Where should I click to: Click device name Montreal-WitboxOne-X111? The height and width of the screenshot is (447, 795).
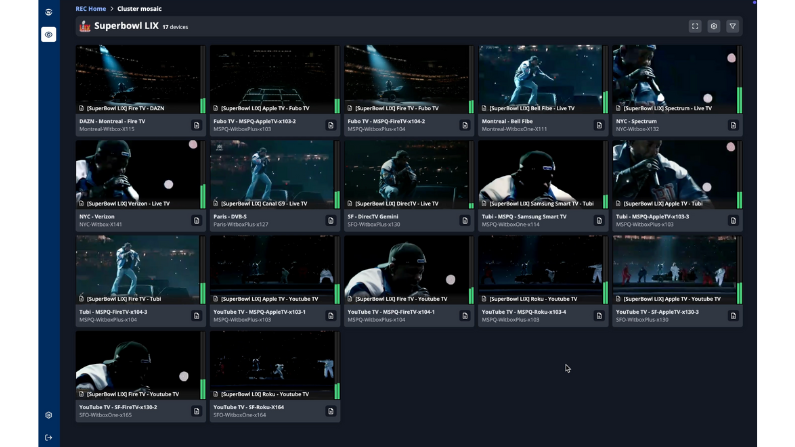pos(514,129)
